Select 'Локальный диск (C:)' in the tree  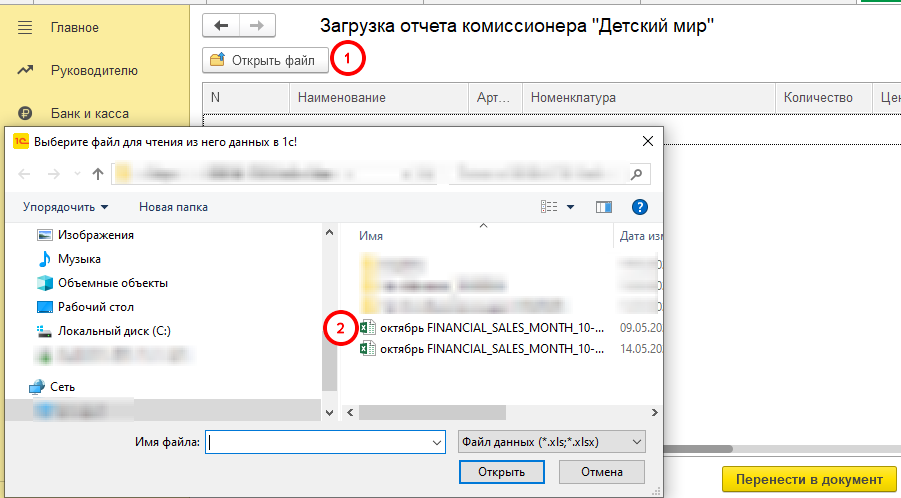click(x=114, y=331)
